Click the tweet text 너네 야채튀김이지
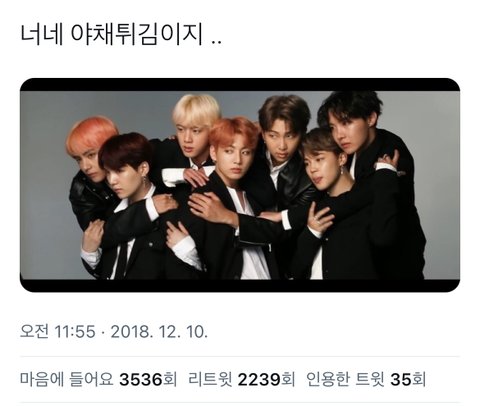This screenshot has height=406, width=480. click(x=112, y=34)
